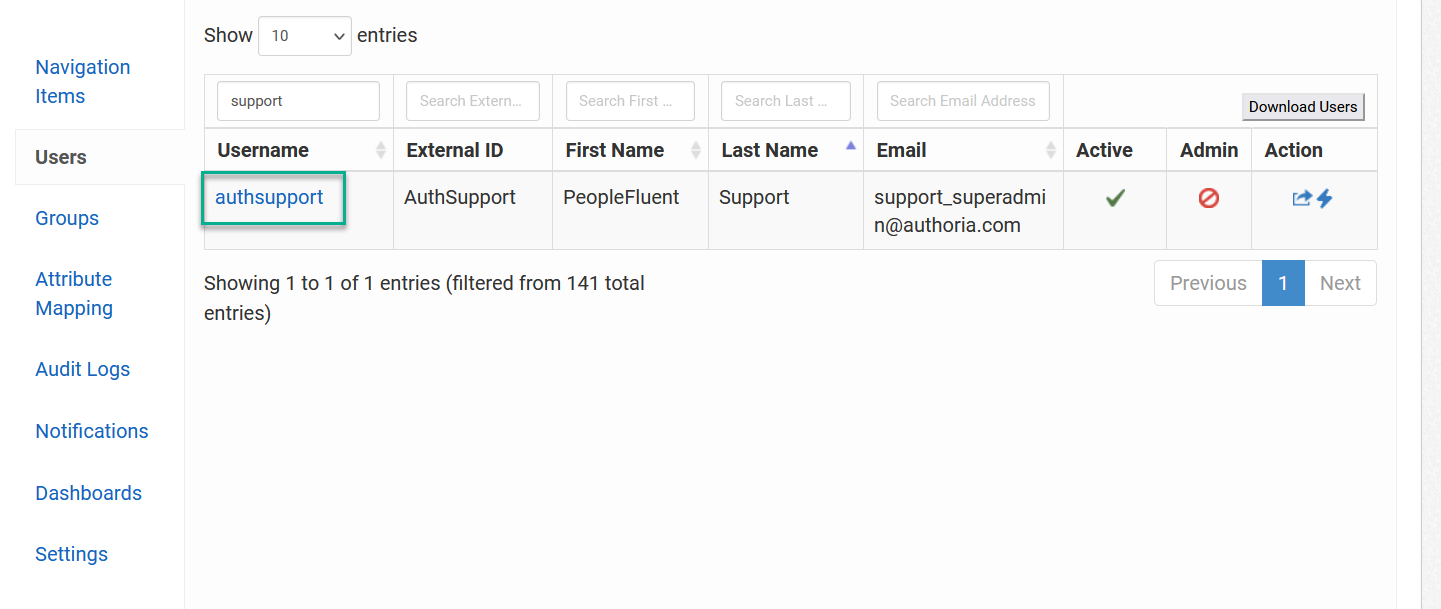This screenshot has height=609, width=1441.
Task: Open Attribute Mapping in sidebar
Action: tap(74, 294)
